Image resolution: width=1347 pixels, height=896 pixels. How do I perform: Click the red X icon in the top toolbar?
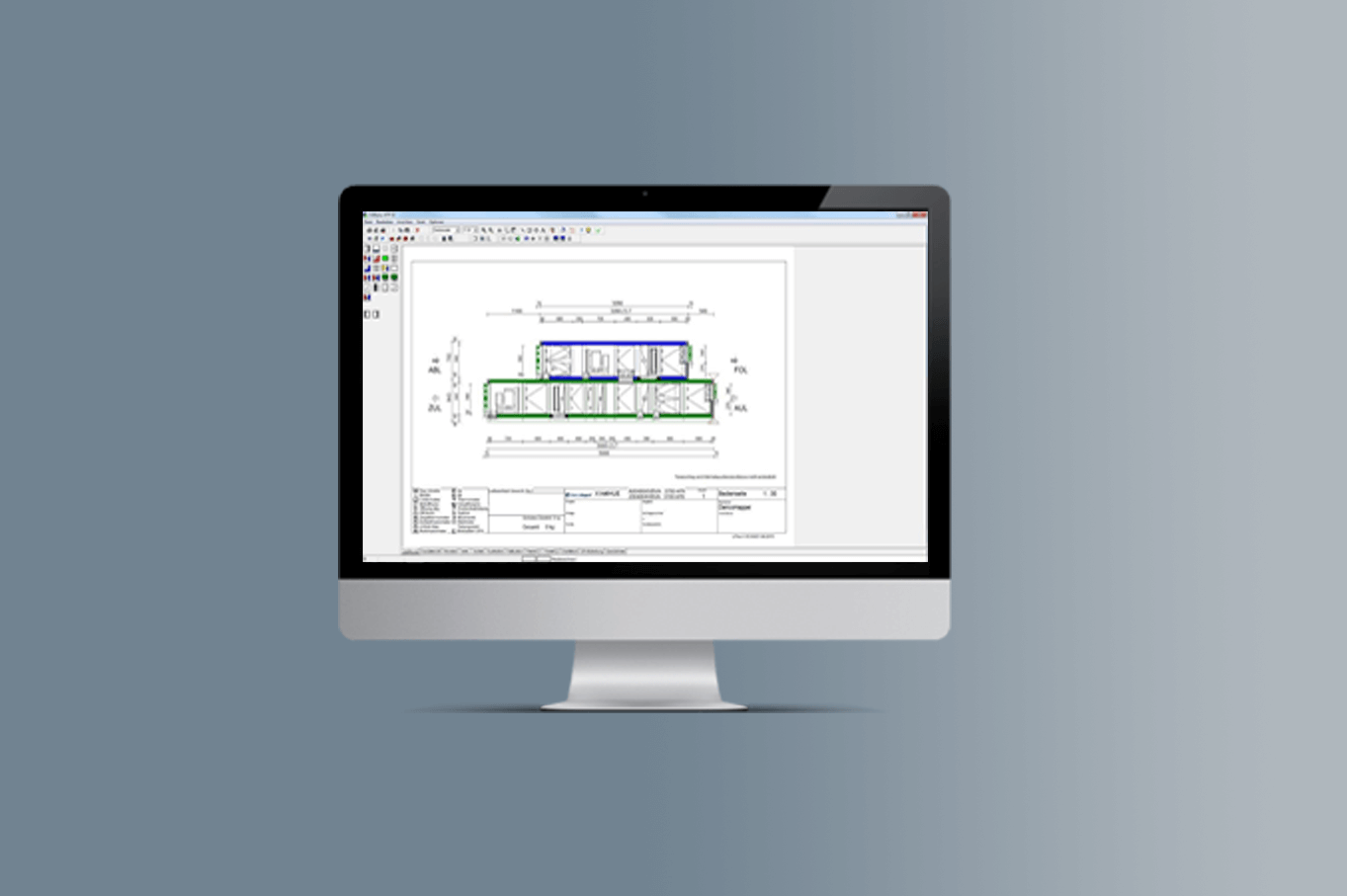[417, 230]
